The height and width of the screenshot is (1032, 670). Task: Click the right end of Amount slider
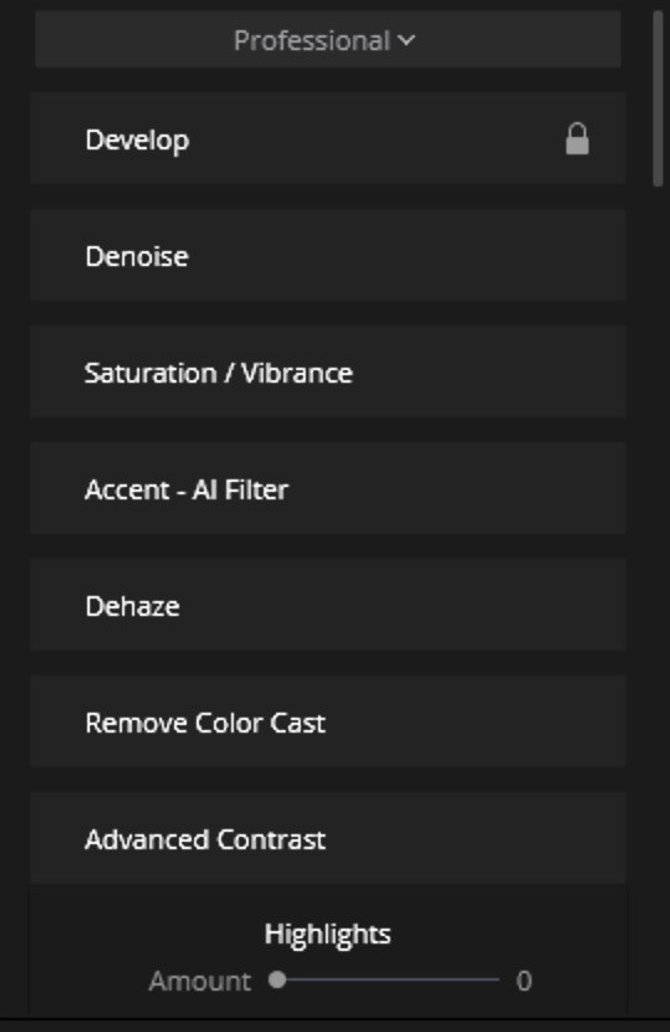496,980
